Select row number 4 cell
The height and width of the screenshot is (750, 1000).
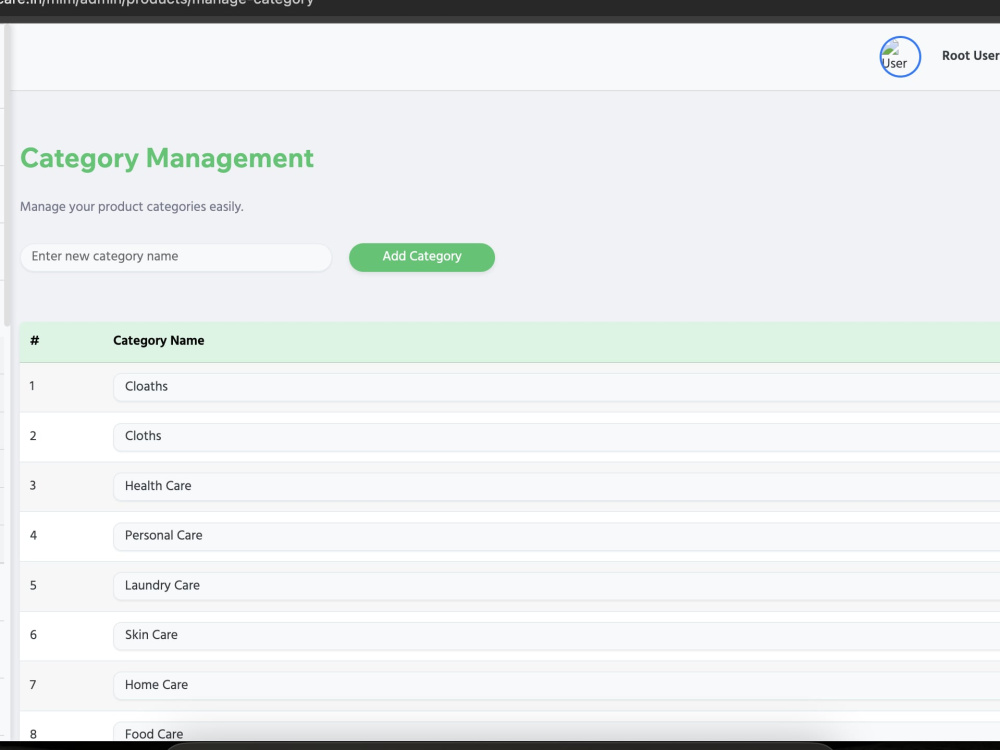33,535
